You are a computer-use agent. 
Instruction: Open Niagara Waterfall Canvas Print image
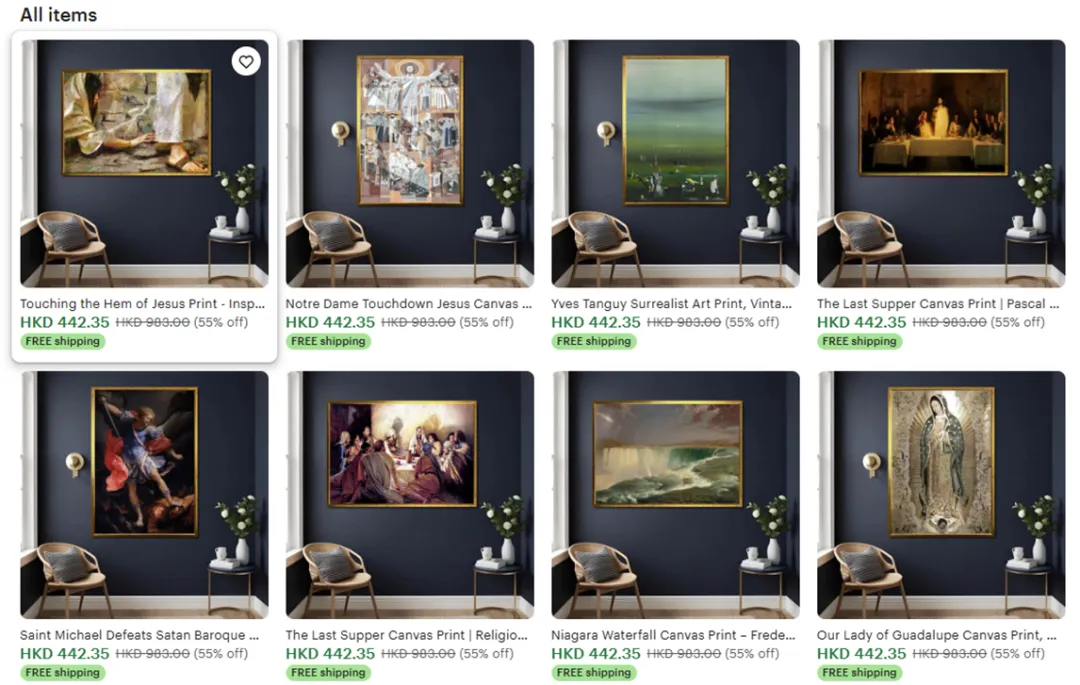tap(676, 495)
